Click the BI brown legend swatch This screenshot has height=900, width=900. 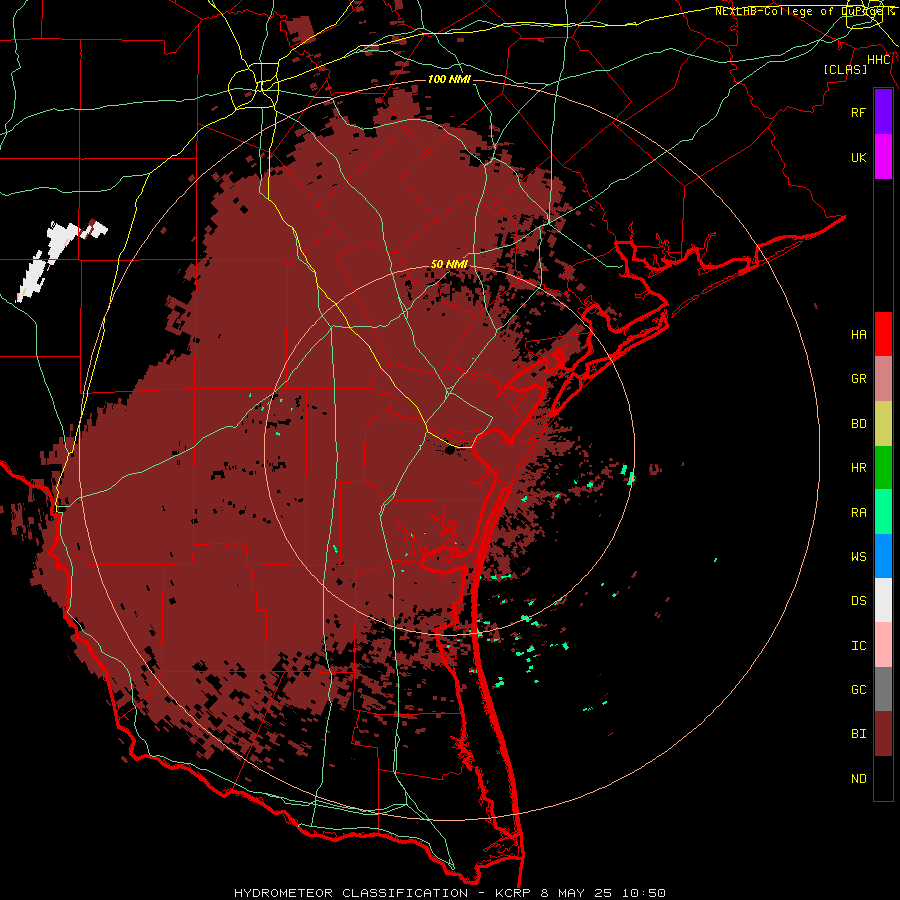tap(883, 734)
